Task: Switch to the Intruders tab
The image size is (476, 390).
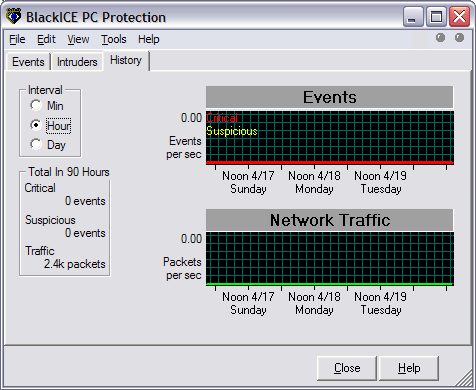Action: pyautogui.click(x=77, y=62)
